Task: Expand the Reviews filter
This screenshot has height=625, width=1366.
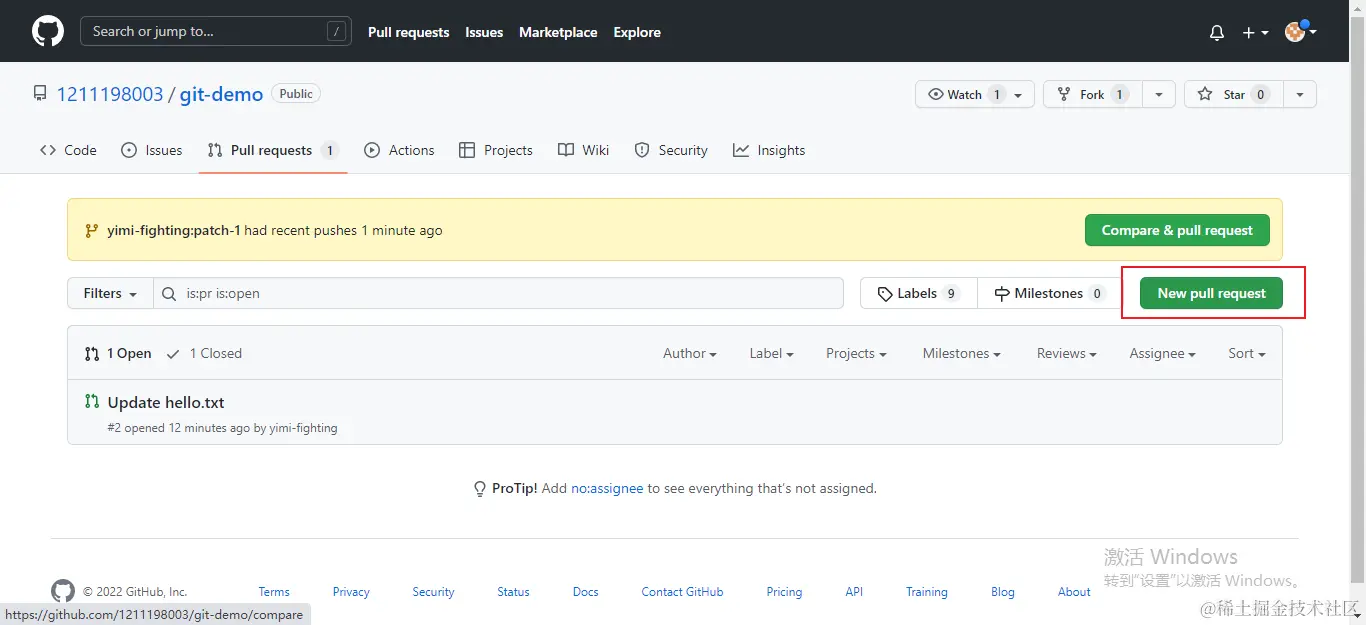Action: click(x=1066, y=353)
